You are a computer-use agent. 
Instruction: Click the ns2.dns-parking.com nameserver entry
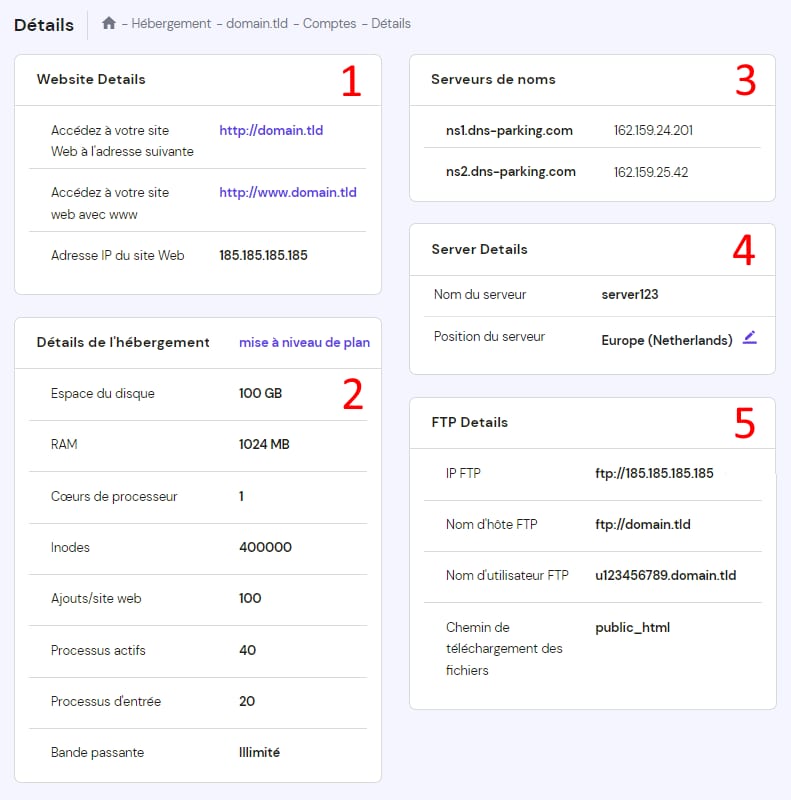click(510, 171)
